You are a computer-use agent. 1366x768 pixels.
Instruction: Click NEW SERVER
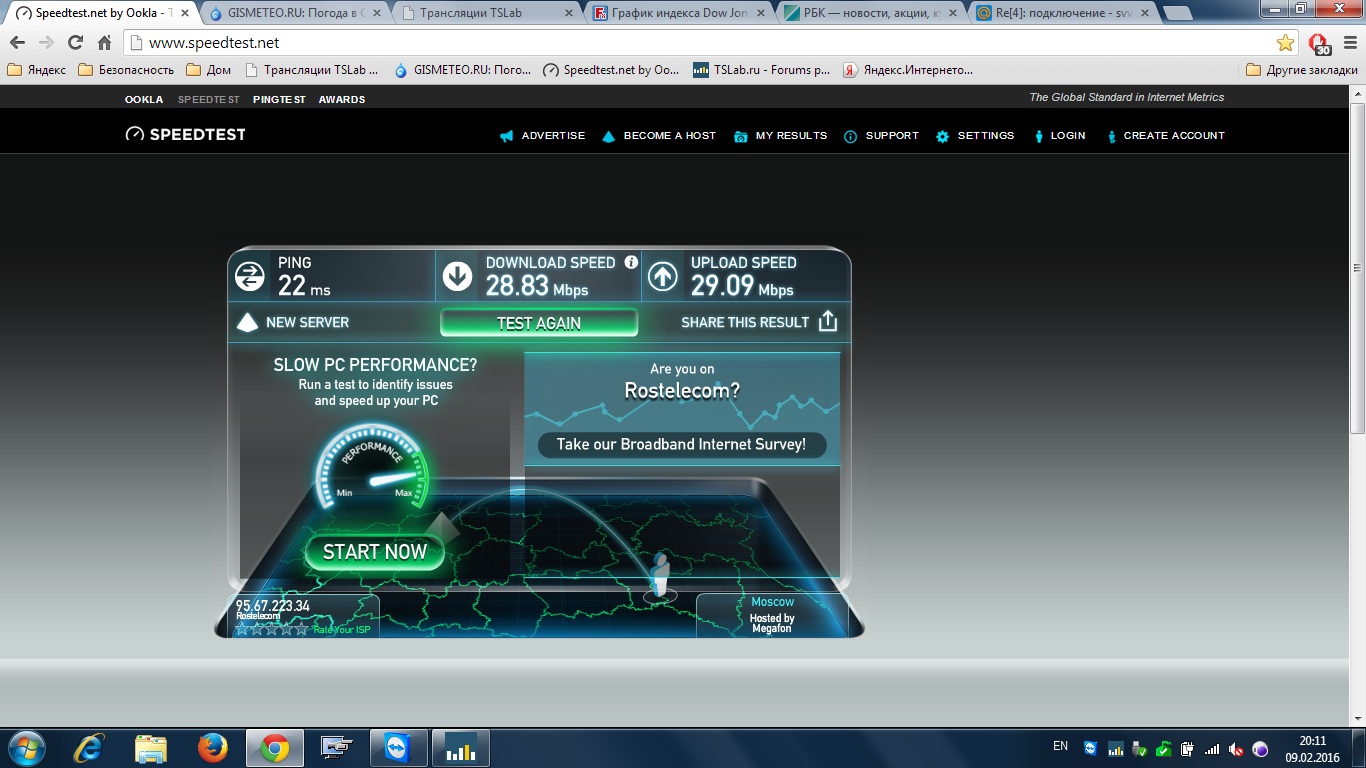coord(307,322)
